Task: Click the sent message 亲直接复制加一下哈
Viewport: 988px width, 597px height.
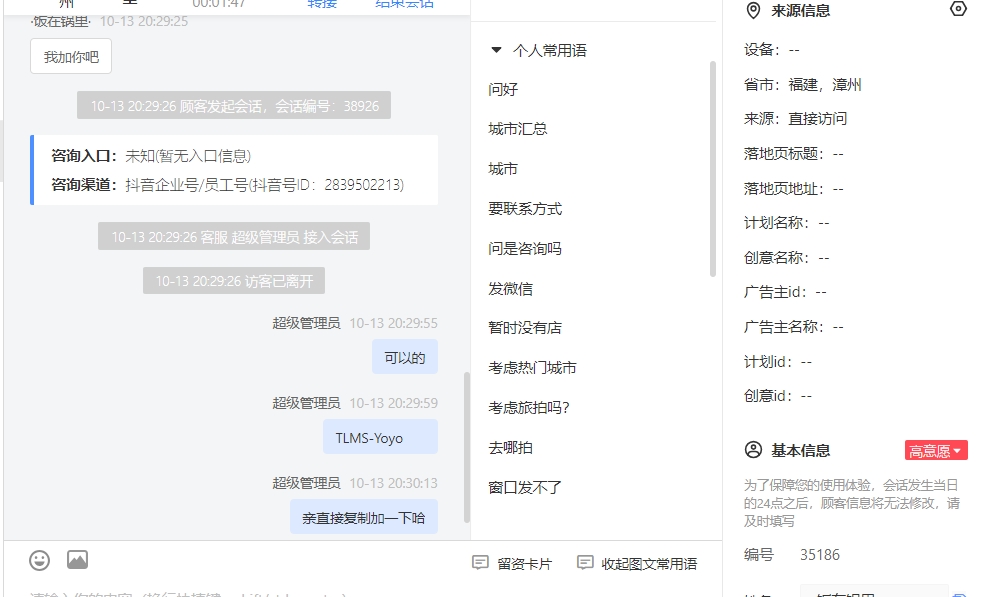Action: tap(364, 517)
